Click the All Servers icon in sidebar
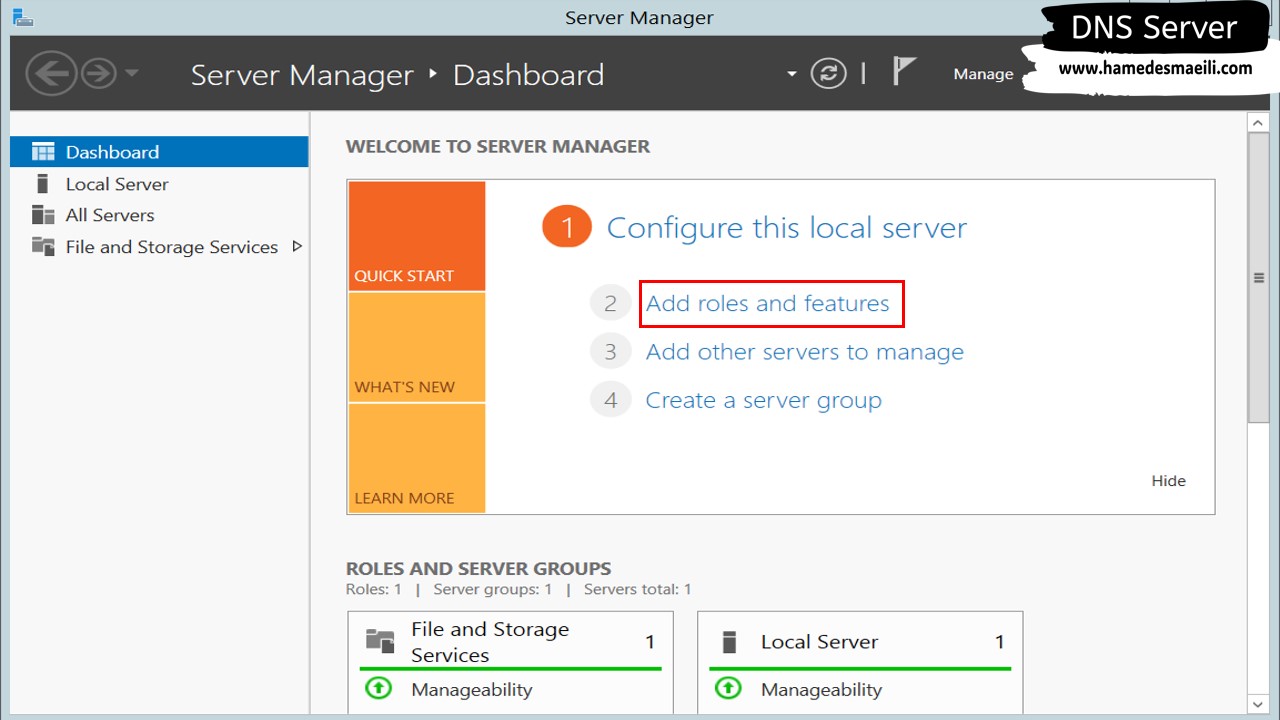The width and height of the screenshot is (1280, 720). click(43, 215)
